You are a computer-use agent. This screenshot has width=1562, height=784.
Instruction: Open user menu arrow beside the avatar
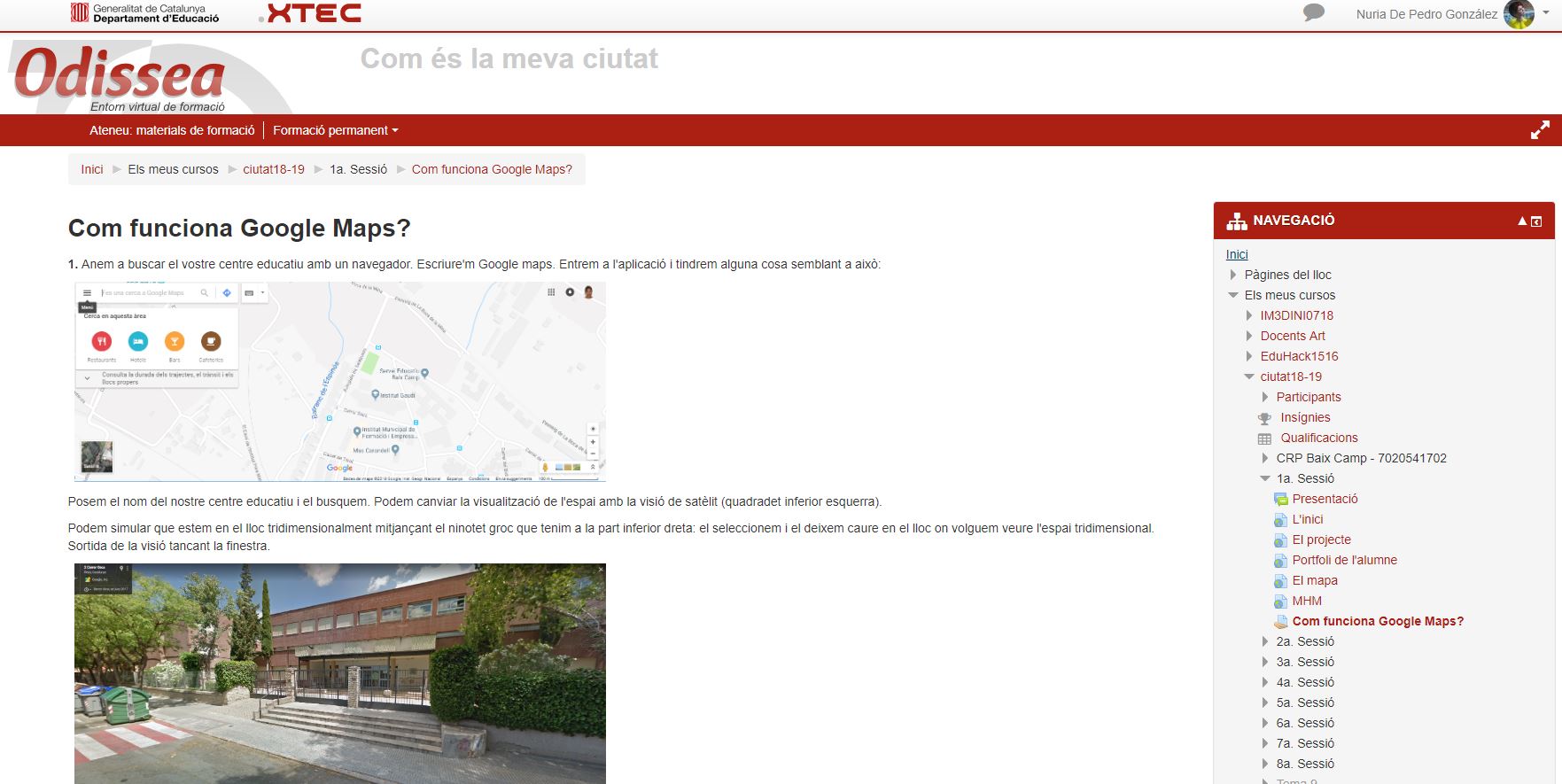(x=1547, y=13)
